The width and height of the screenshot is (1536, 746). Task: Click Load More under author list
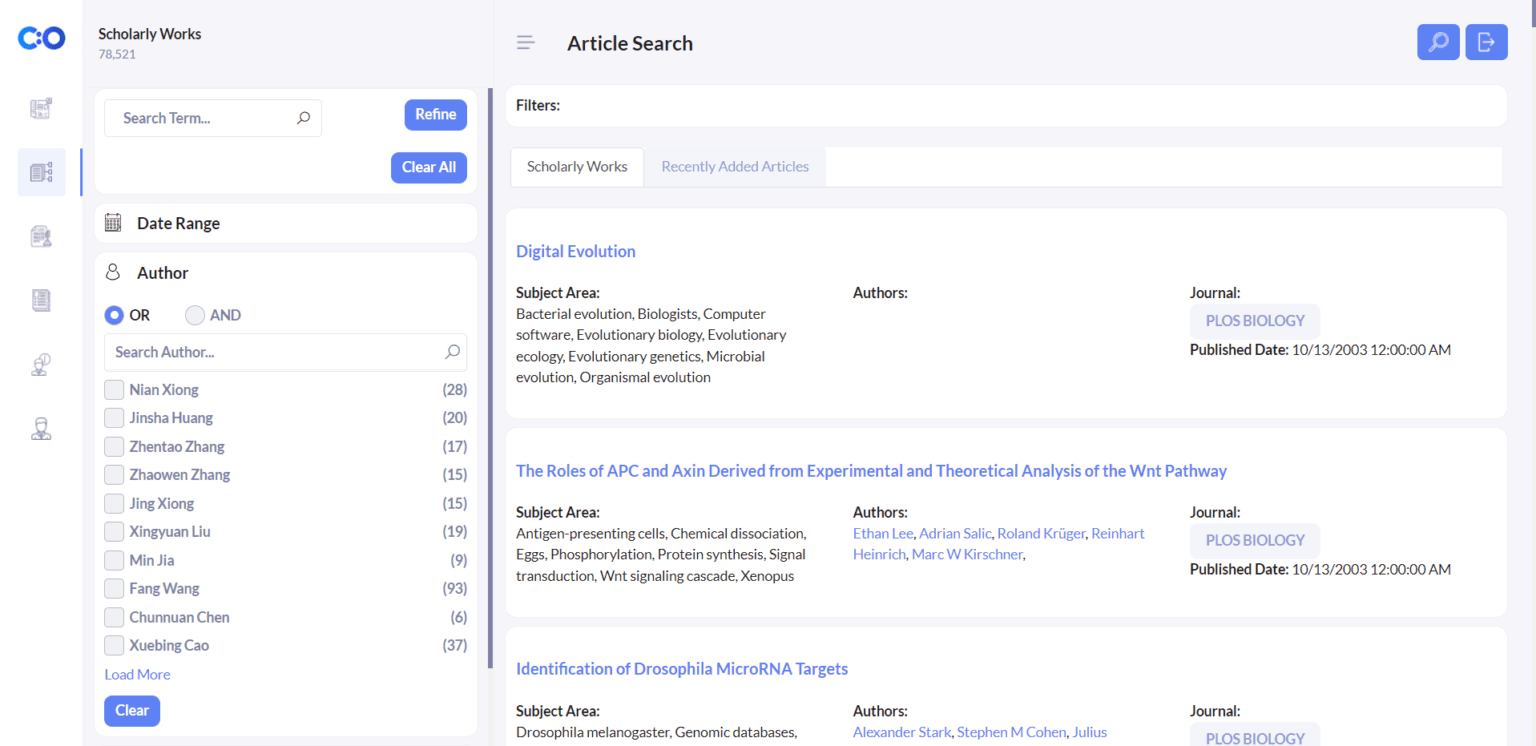(x=137, y=675)
